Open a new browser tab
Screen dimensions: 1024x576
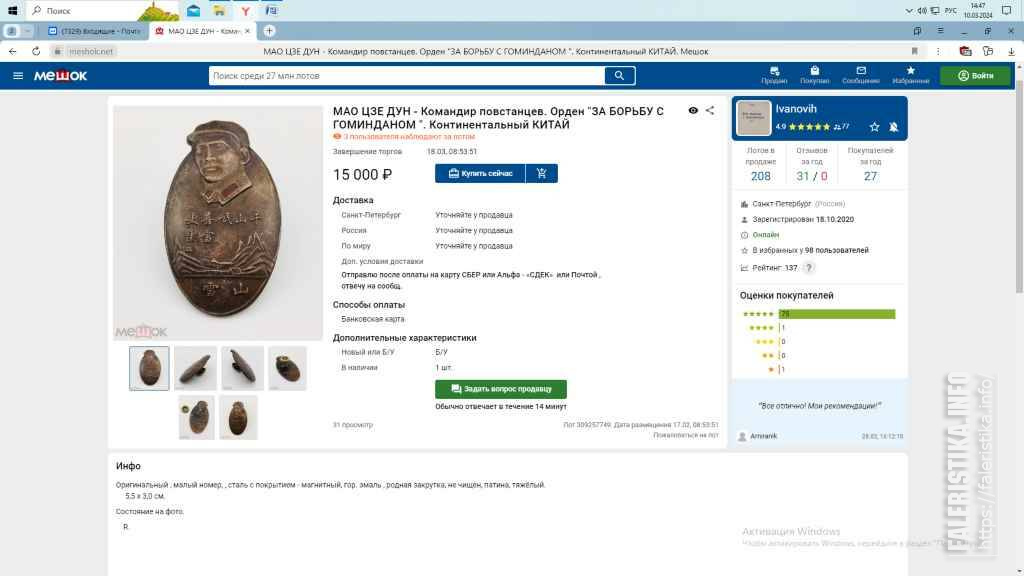(269, 31)
